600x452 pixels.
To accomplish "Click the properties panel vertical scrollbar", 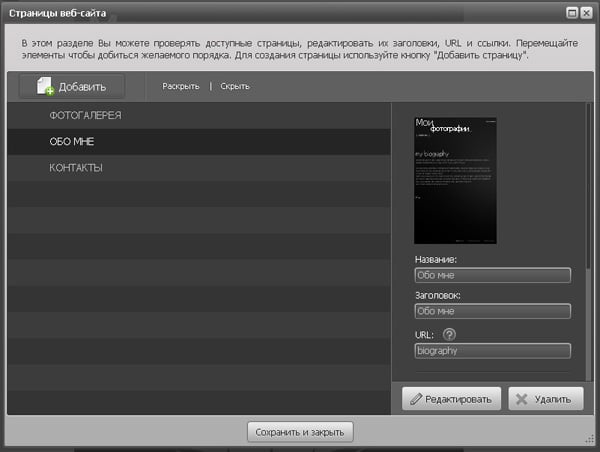I will [x=588, y=240].
